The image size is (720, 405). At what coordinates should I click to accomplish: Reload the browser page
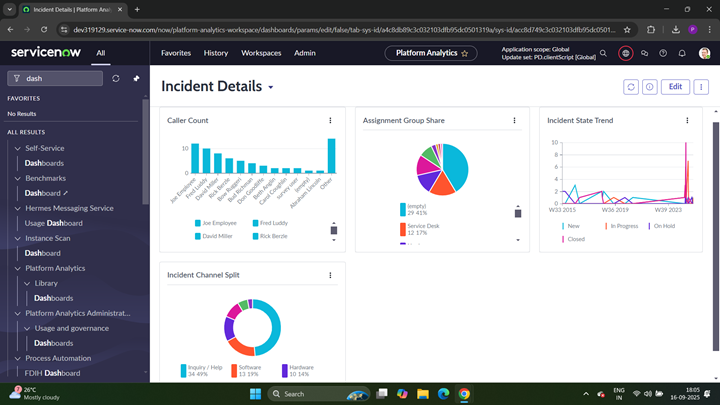tap(44, 30)
